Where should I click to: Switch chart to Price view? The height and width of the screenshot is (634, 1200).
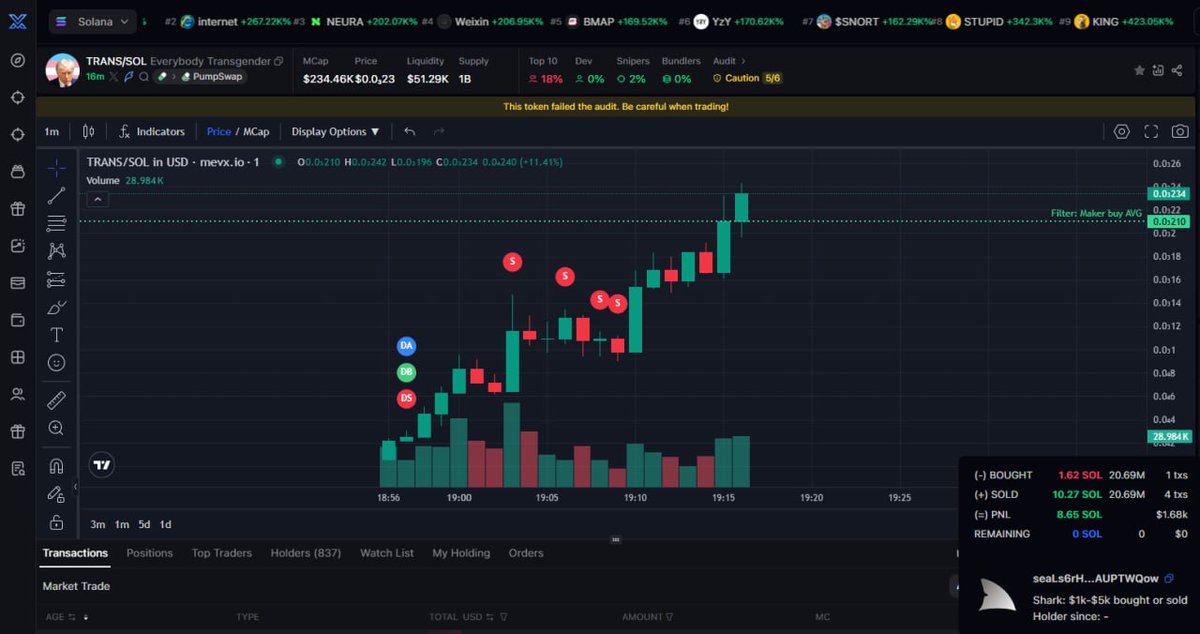[219, 131]
